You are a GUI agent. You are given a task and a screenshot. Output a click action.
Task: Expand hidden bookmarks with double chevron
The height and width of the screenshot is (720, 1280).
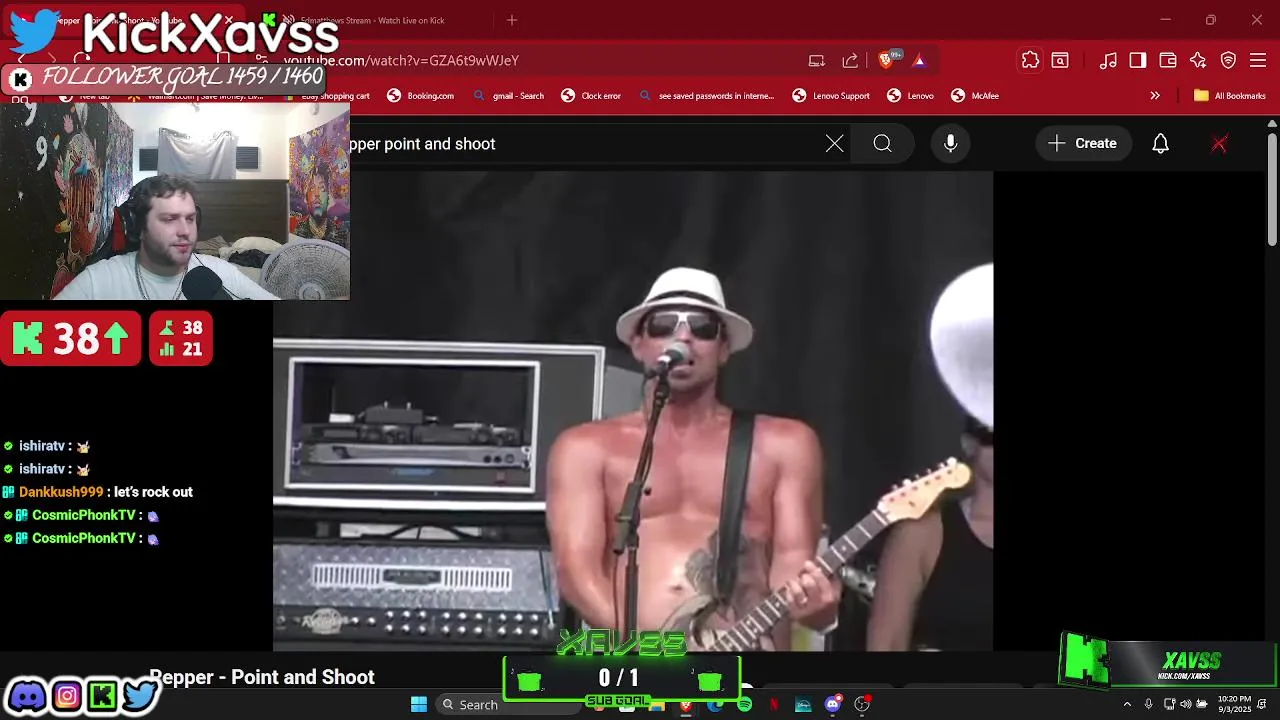tap(1155, 96)
